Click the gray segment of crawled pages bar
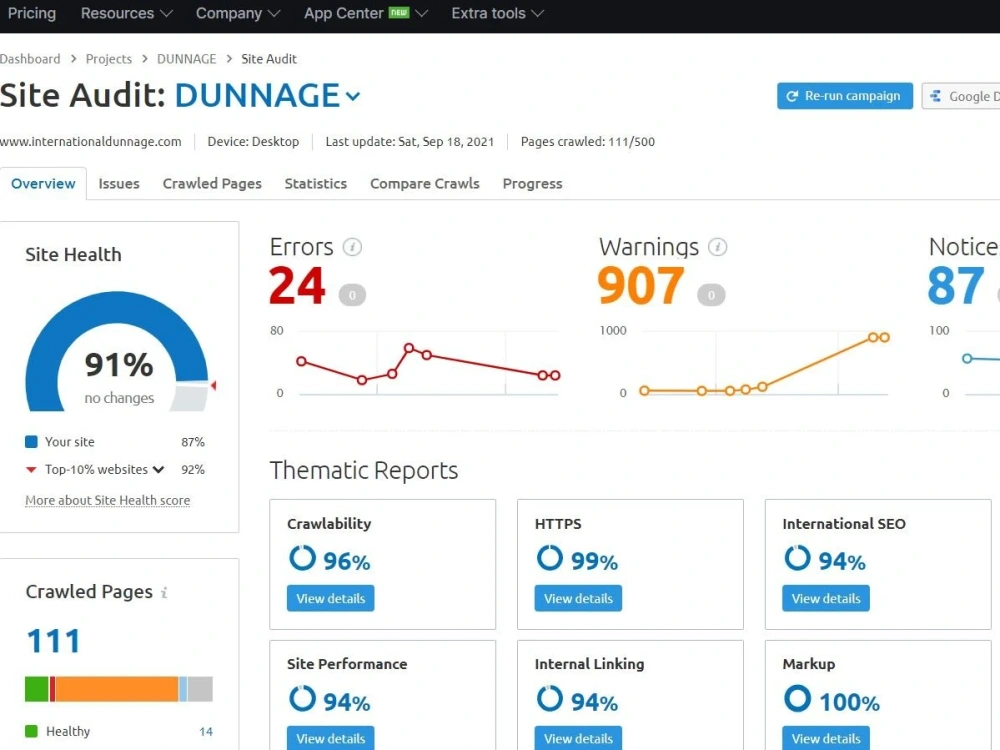The height and width of the screenshot is (750, 1000). [x=200, y=689]
